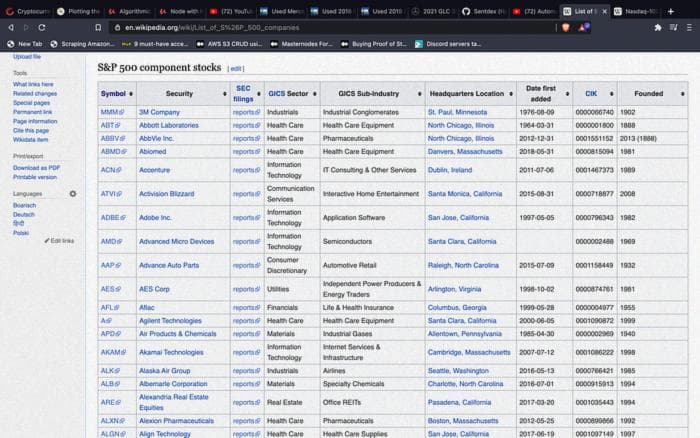Open the Discord servers bookmark
Screen dimensions: 700x438
pos(448,44)
